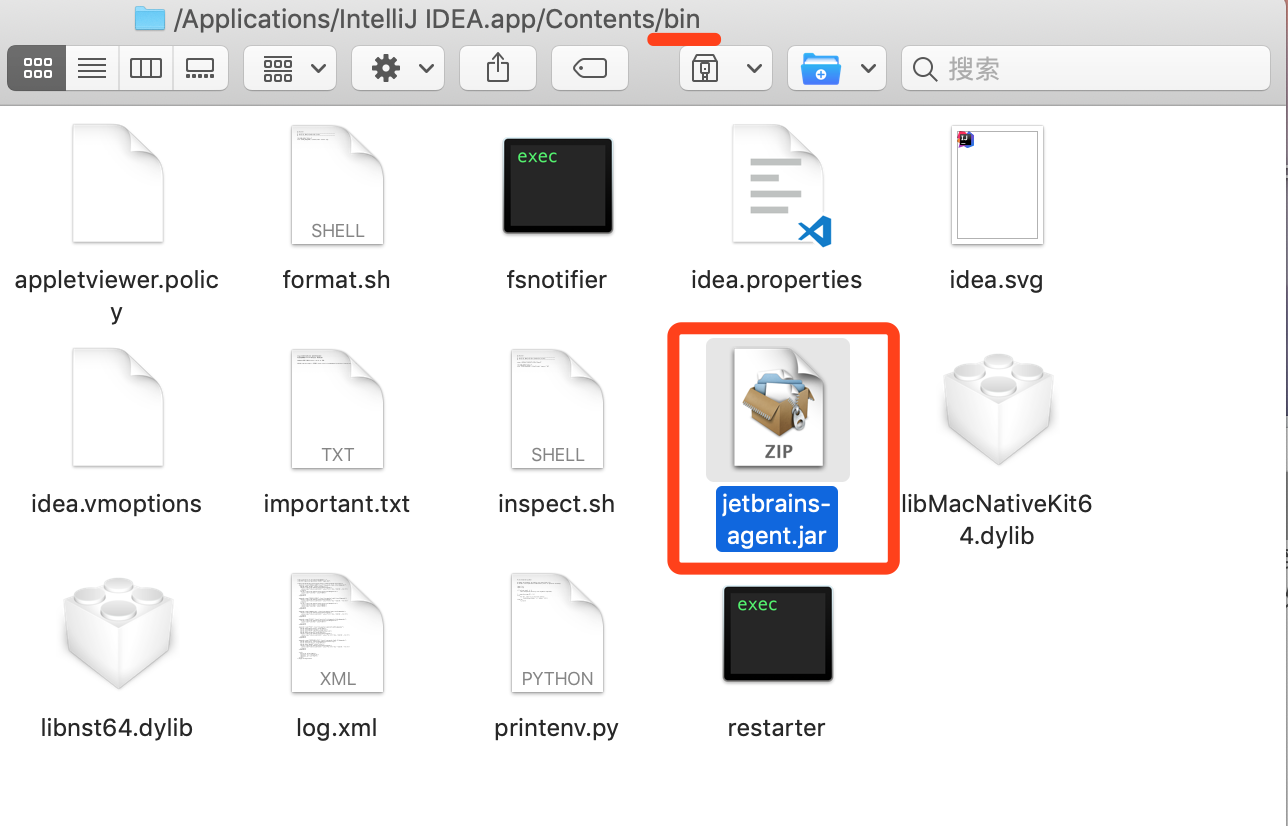Click the Edit Tags button
This screenshot has width=1288, height=826.
click(590, 68)
